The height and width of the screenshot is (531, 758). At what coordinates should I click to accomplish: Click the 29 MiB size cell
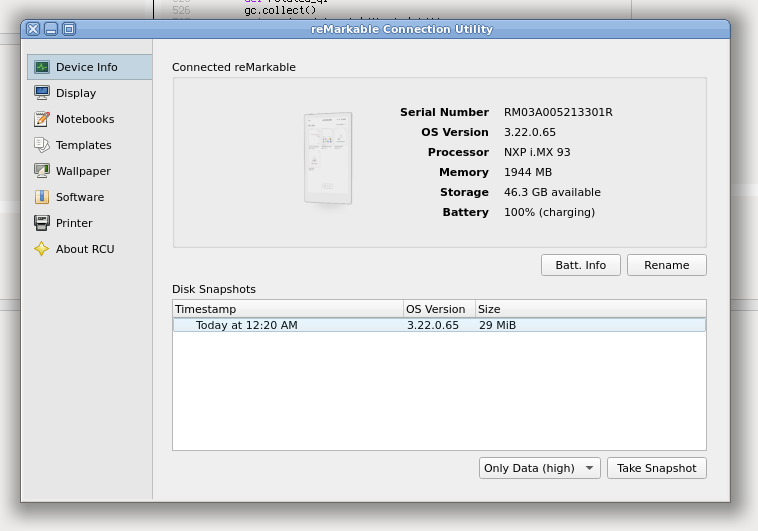[497, 325]
